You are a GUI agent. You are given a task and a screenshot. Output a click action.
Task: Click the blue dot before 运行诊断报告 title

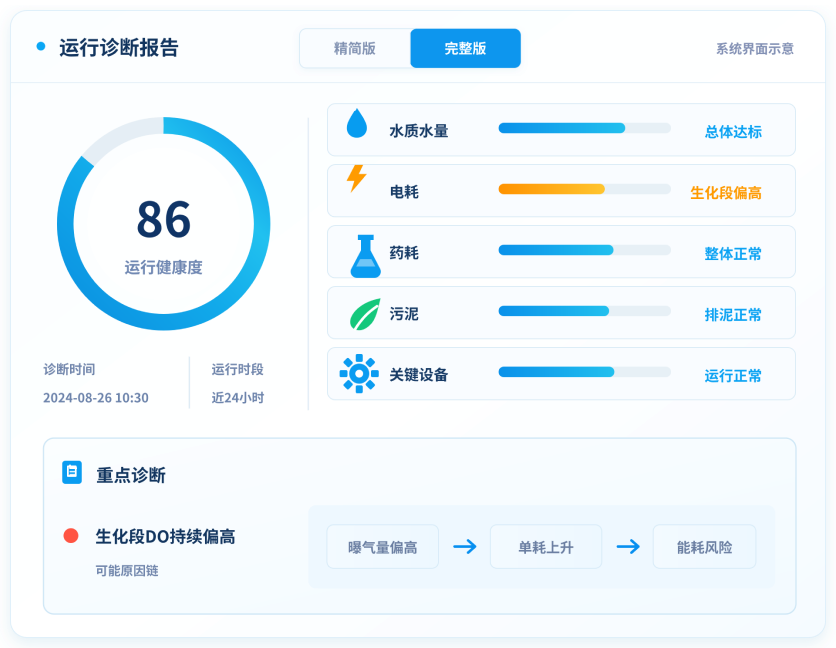click(41, 46)
